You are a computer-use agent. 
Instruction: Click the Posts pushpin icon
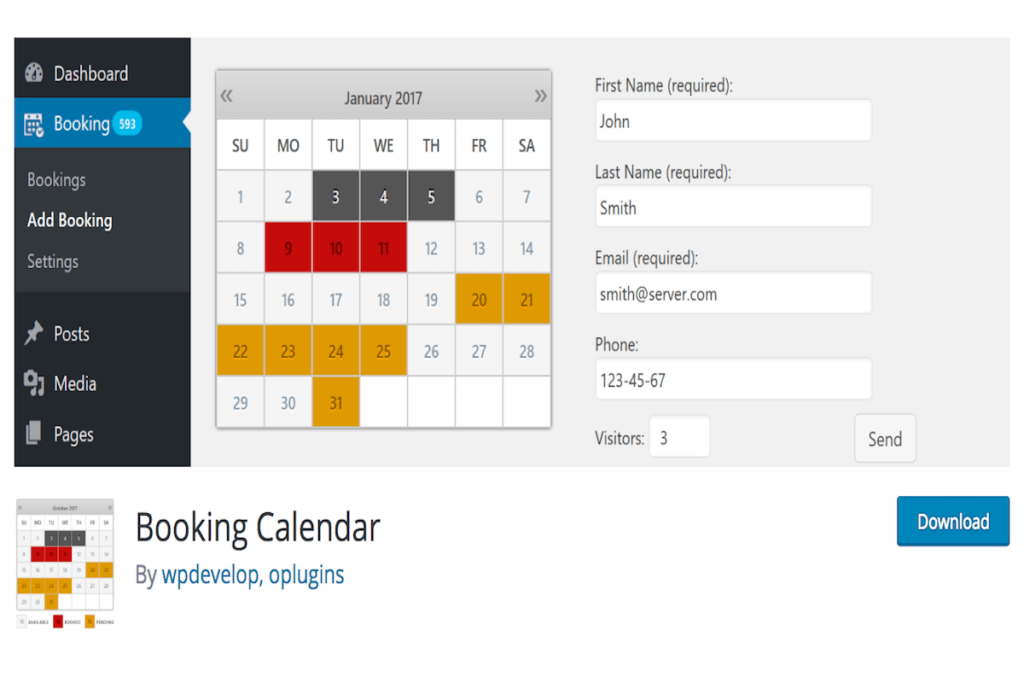pyautogui.click(x=33, y=333)
